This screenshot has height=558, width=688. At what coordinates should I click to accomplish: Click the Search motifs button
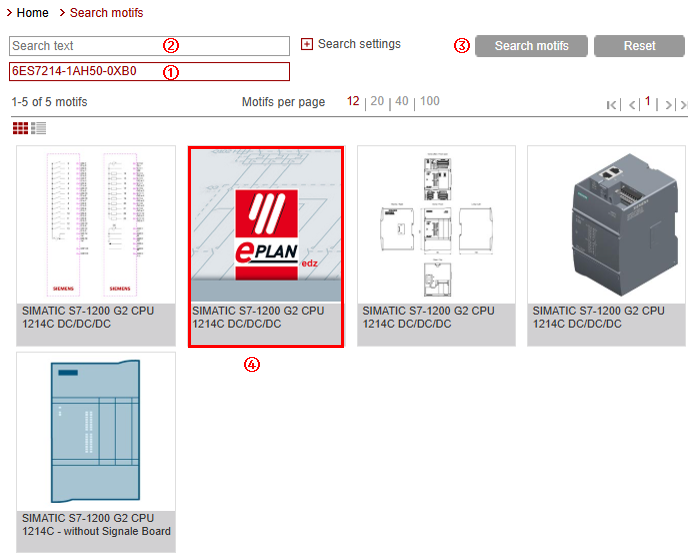click(531, 46)
